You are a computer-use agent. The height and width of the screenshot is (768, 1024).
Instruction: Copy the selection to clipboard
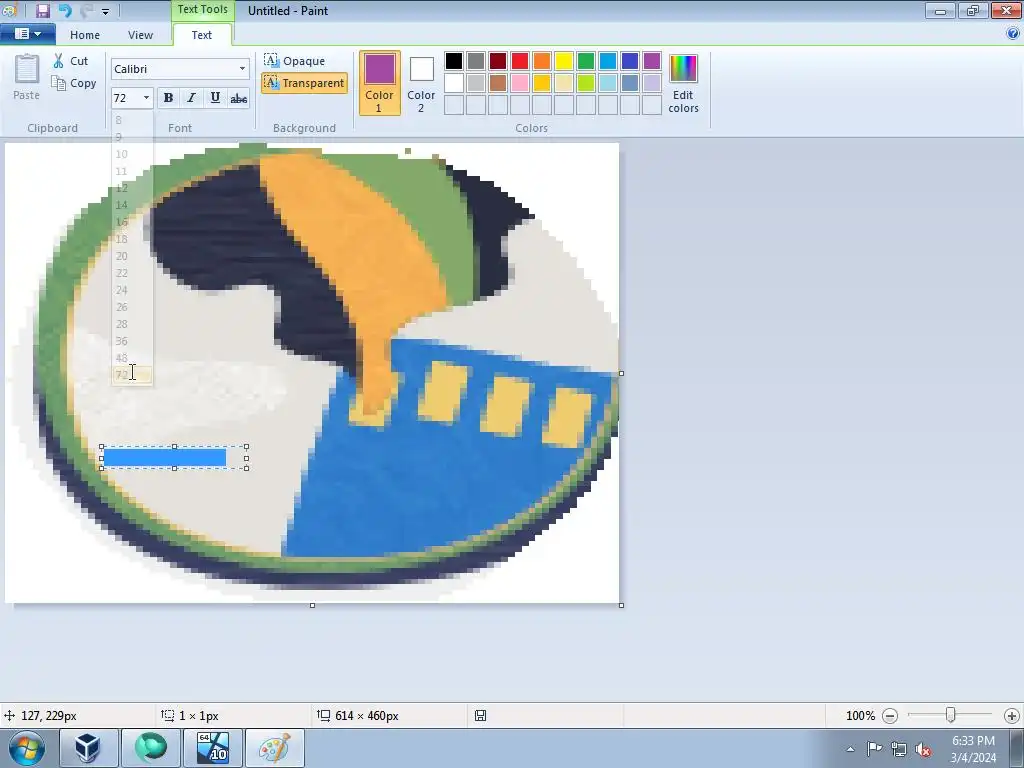[74, 83]
